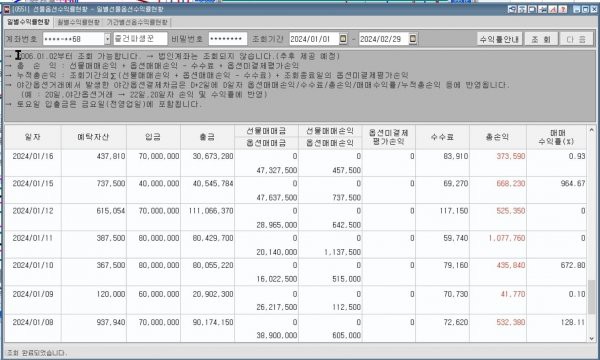Click the table scrollbar up arrow
The width and height of the screenshot is (600, 360).
coord(591,130)
